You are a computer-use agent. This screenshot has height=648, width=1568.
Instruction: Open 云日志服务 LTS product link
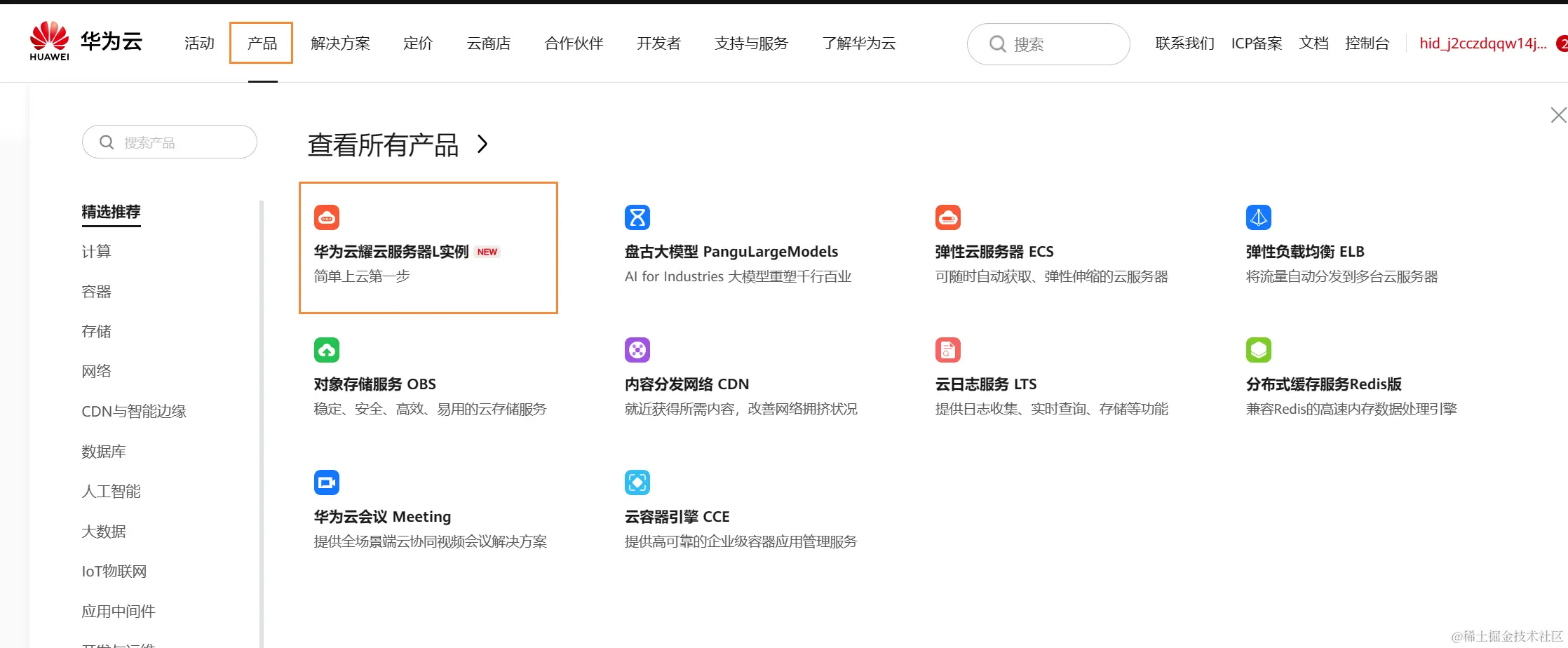[986, 384]
